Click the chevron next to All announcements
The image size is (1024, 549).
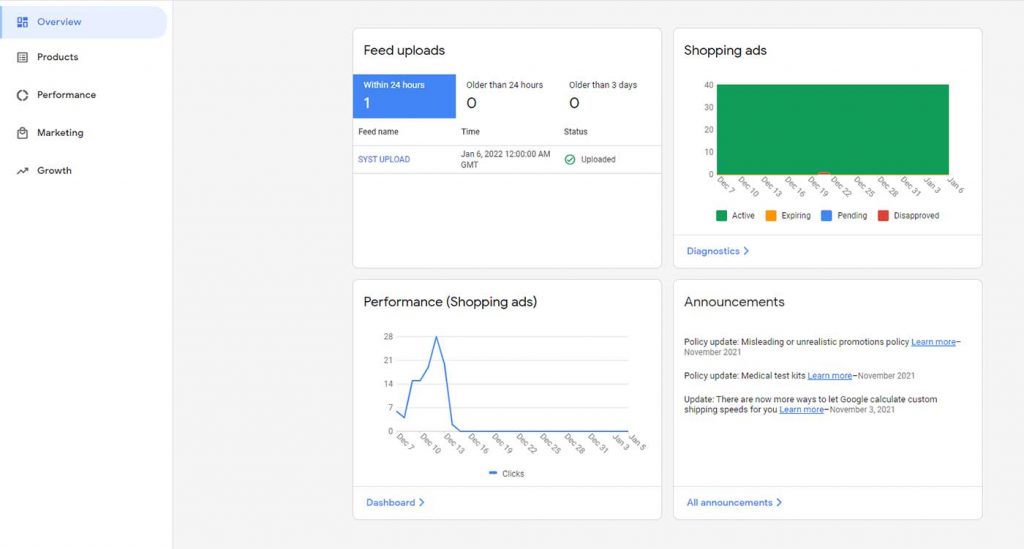pyautogui.click(x=778, y=503)
